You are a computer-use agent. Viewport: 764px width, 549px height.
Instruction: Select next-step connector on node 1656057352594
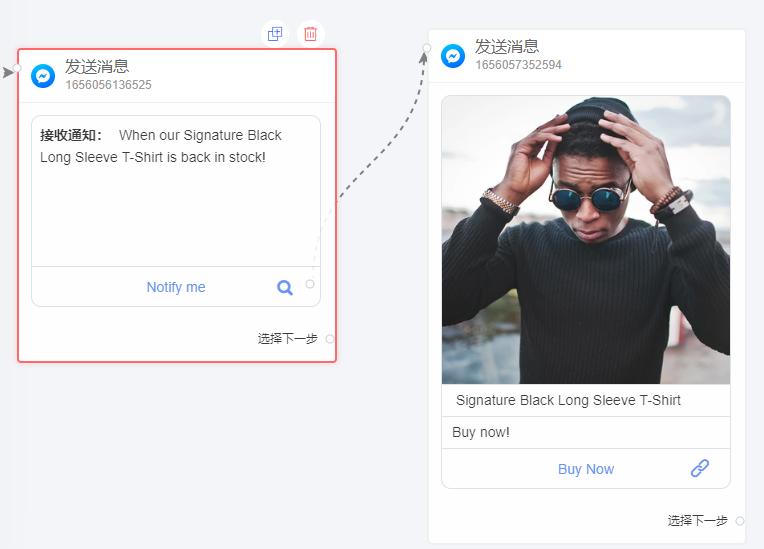click(x=740, y=521)
